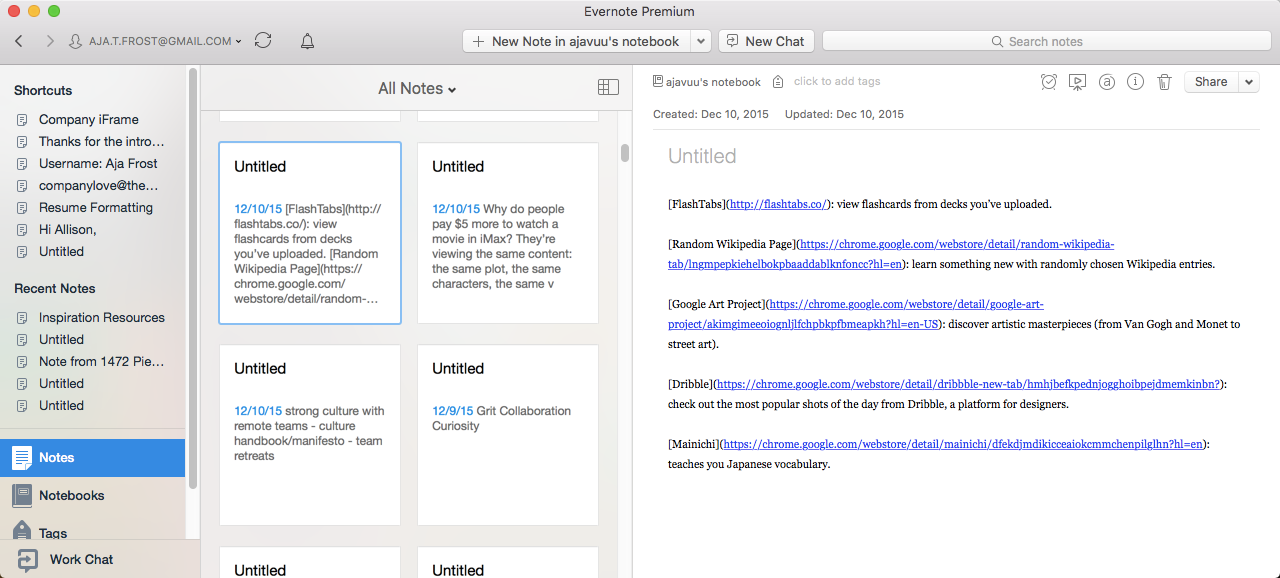Click the sidebar vertical scrollbar
Screen dimensions: 1280x578
[x=192, y=280]
